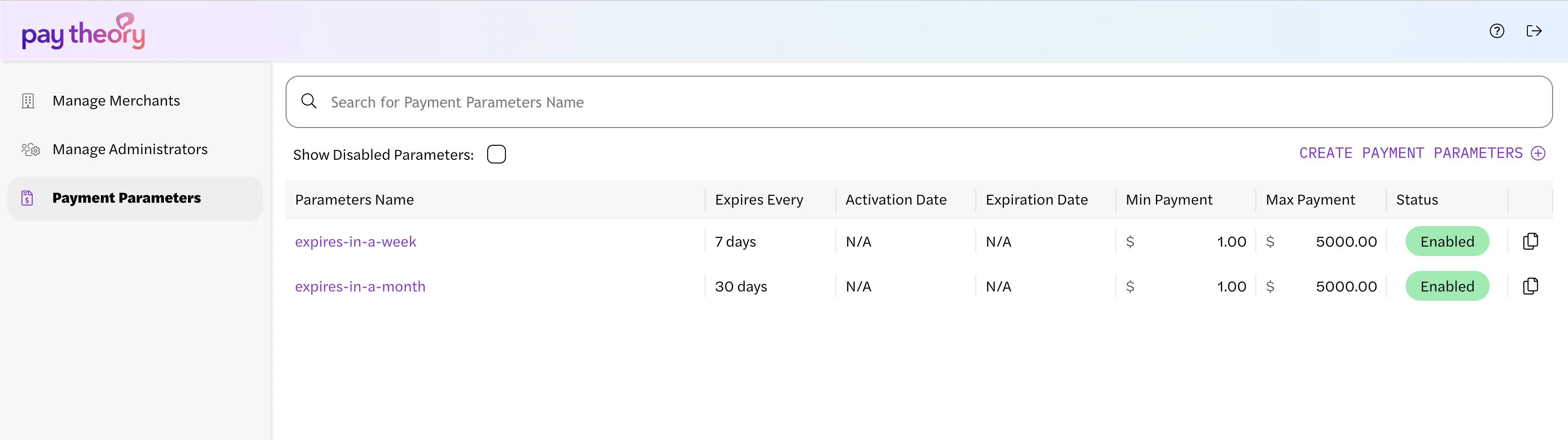Copy the expires-in-a-month parameter using its copy icon
The width and height of the screenshot is (1568, 440).
(1530, 286)
